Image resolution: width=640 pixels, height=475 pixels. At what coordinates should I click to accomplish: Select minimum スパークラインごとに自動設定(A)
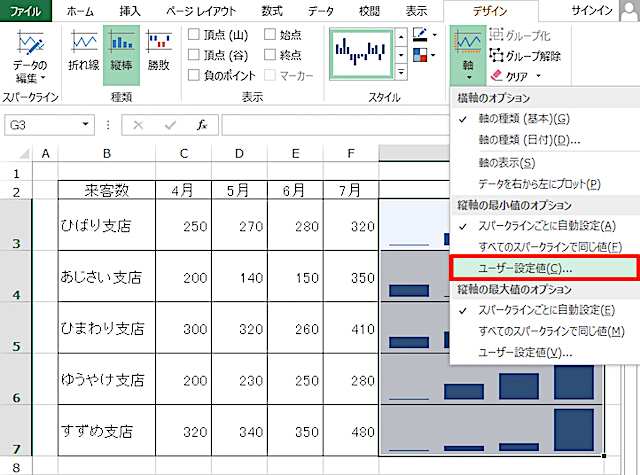pos(545,226)
